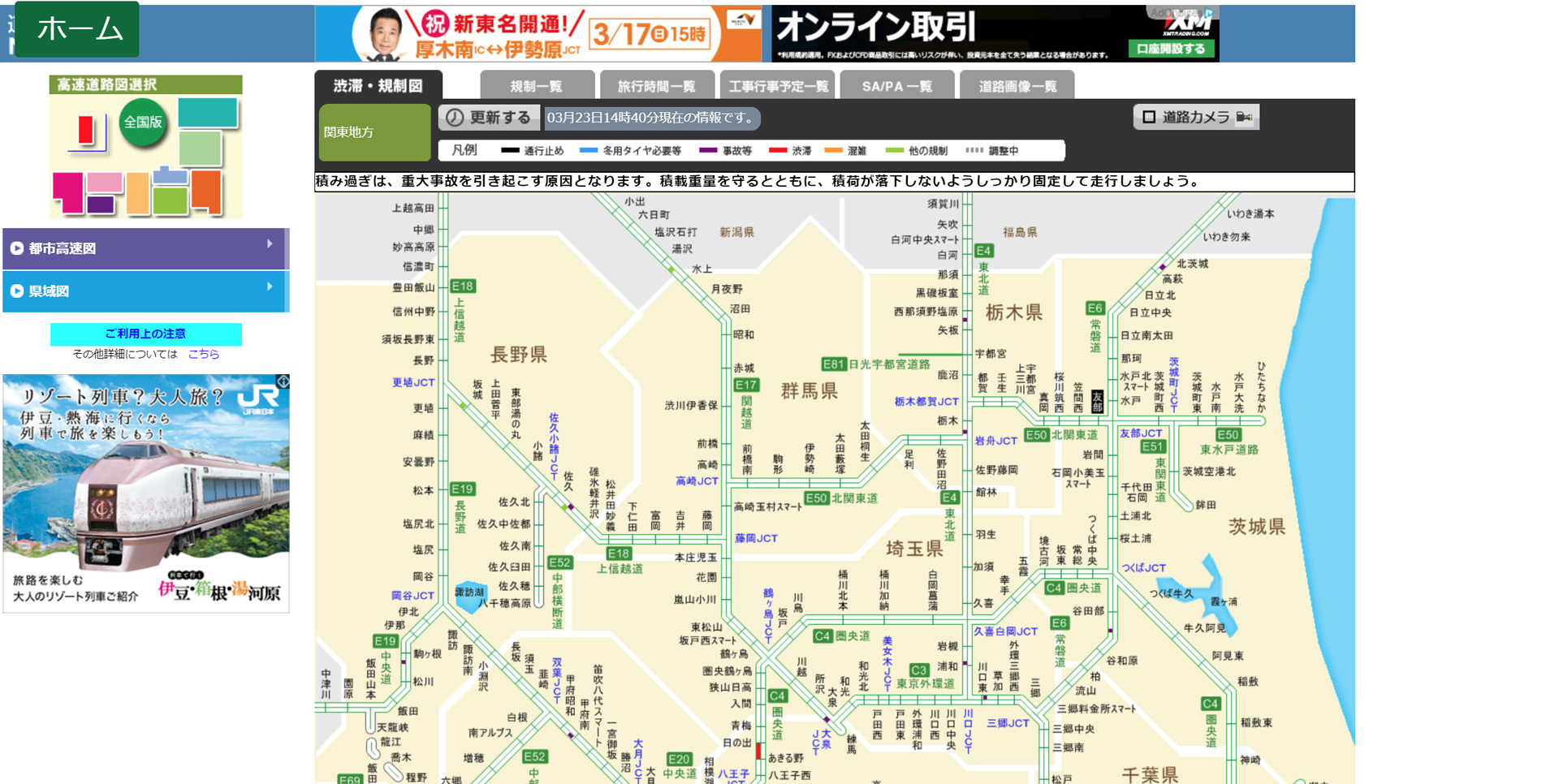This screenshot has height=784, width=1559.
Task: Click 通行止め black legend swatch
Action: pos(510,150)
